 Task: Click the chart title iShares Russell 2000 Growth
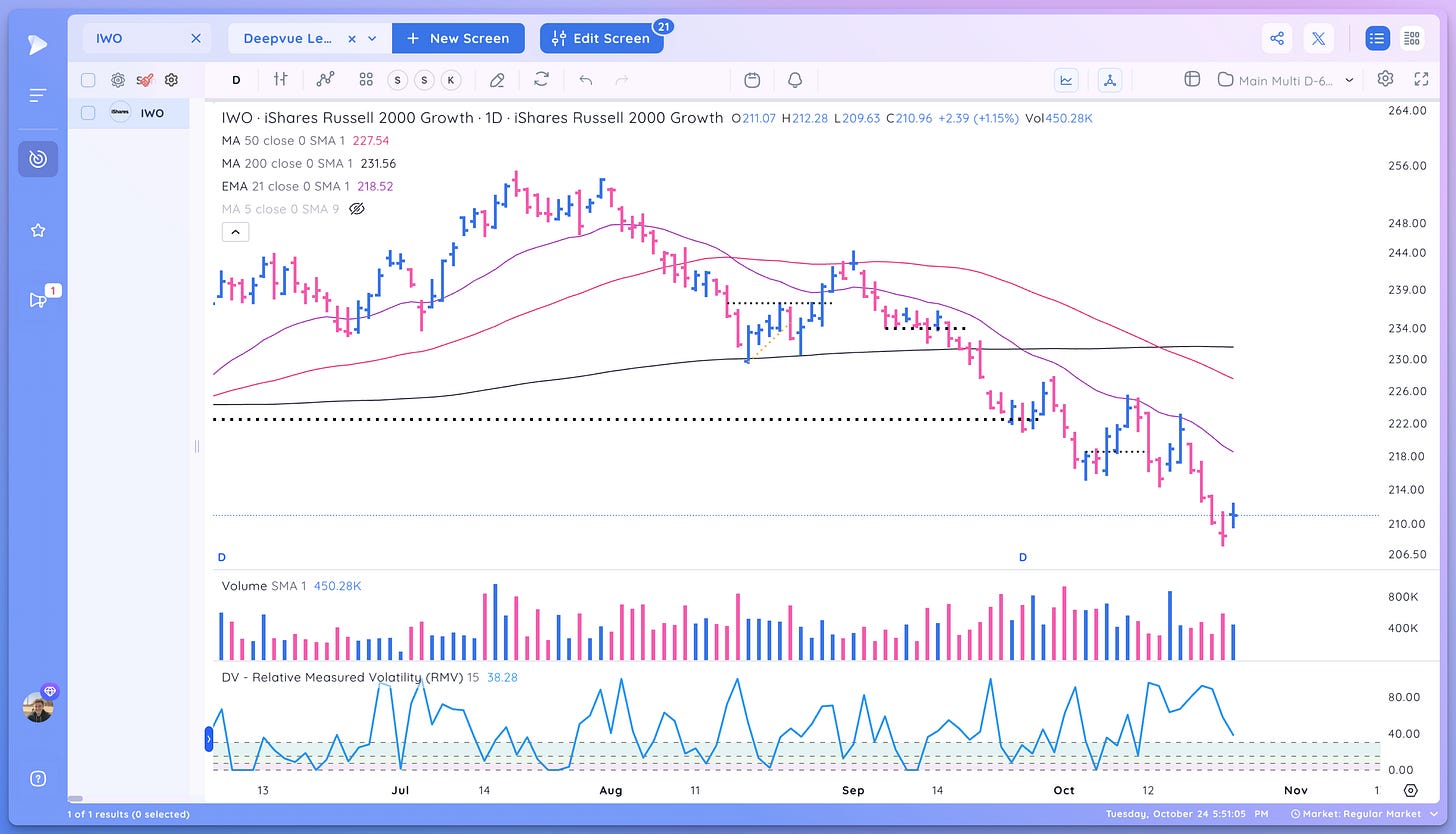click(472, 118)
